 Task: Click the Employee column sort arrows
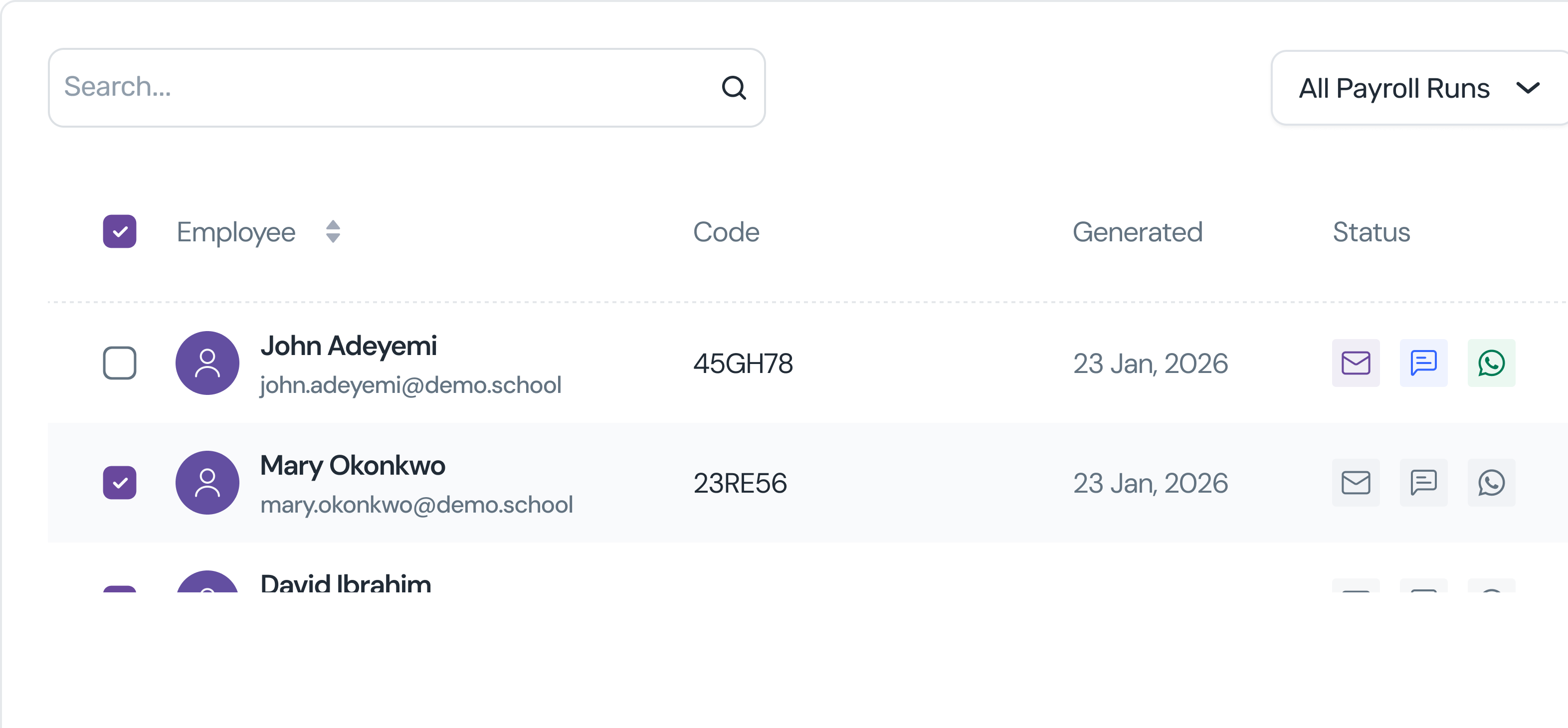[332, 231]
